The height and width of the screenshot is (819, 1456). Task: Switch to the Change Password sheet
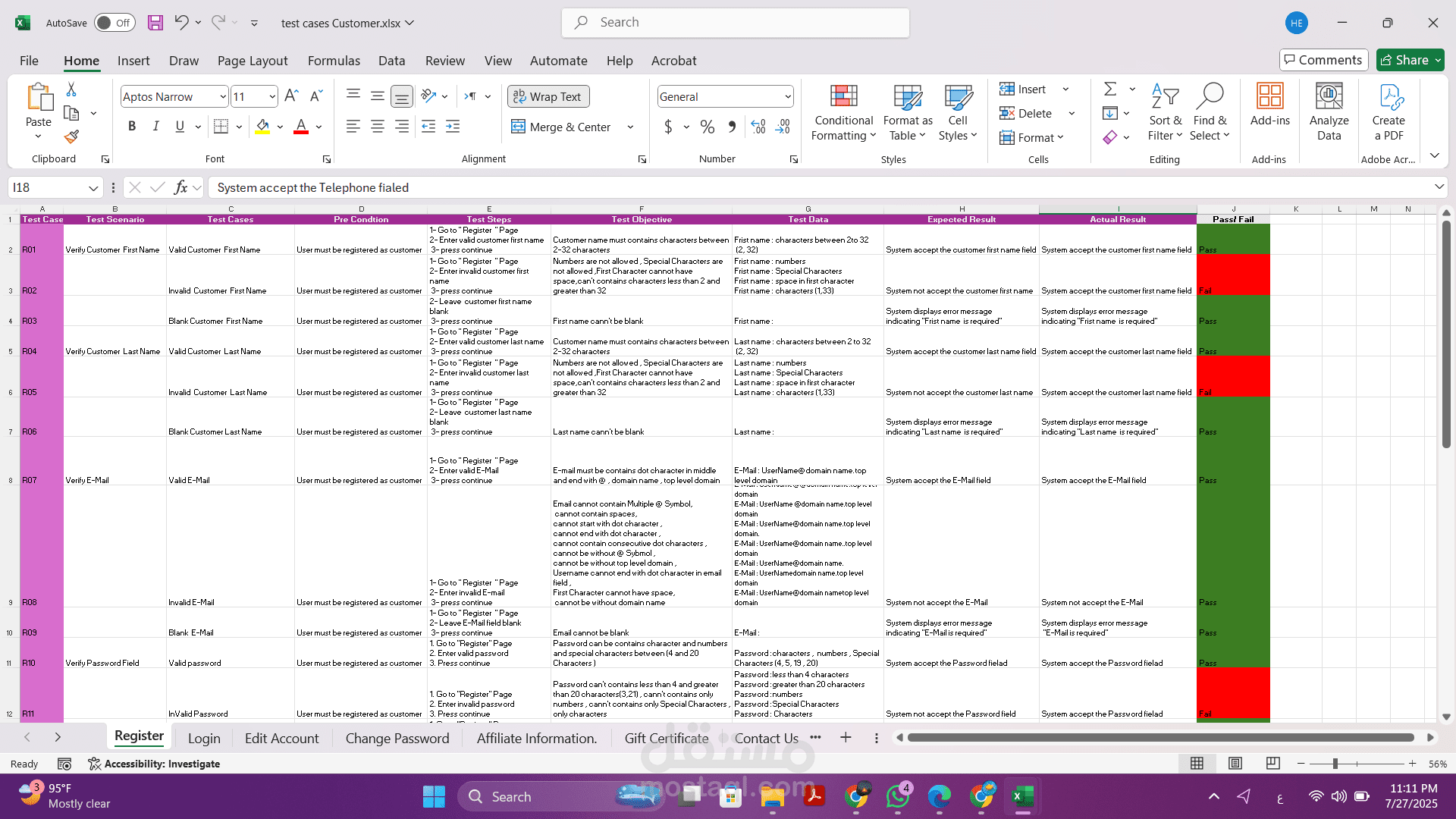pos(397,738)
